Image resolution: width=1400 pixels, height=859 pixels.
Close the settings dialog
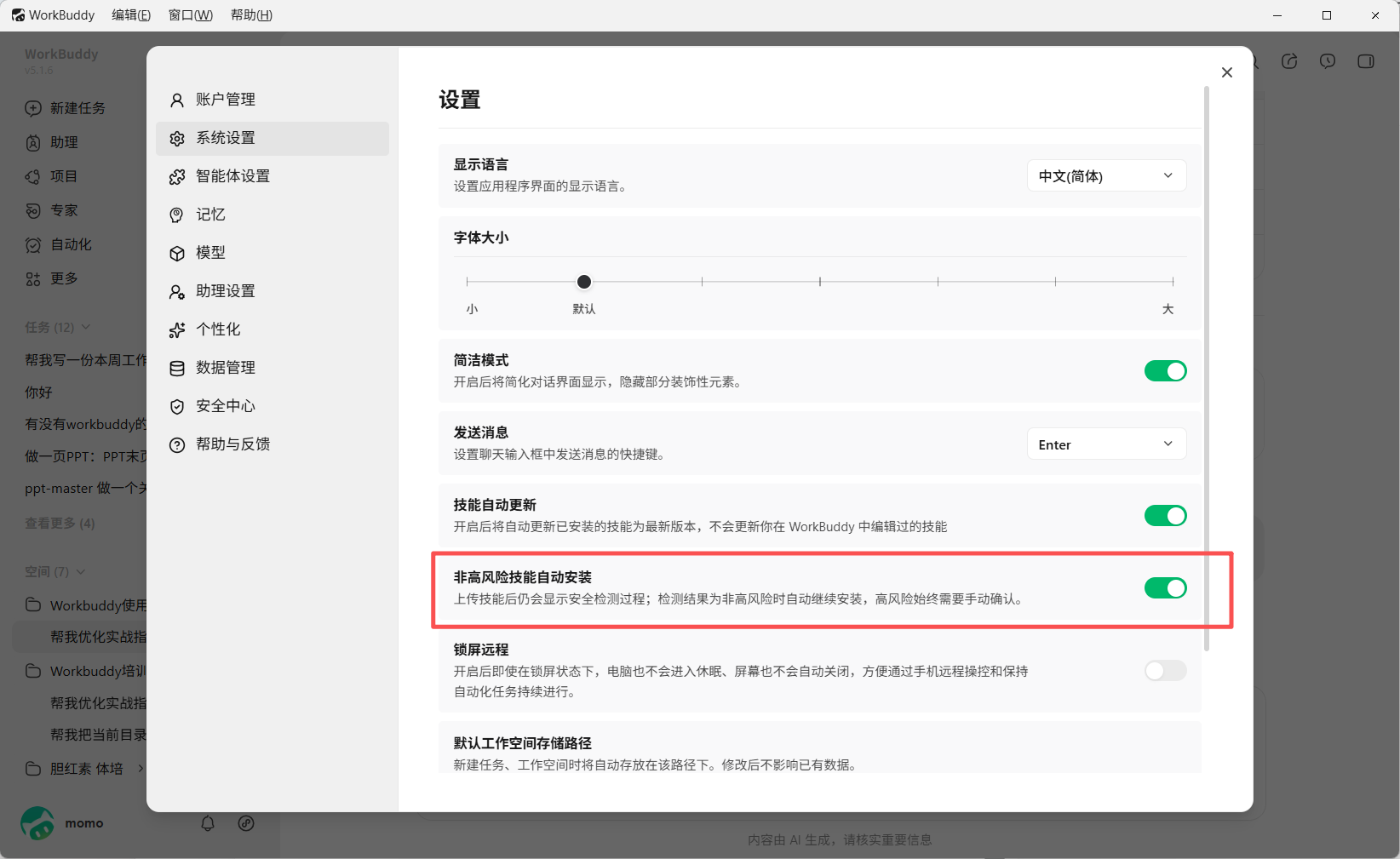(1227, 72)
